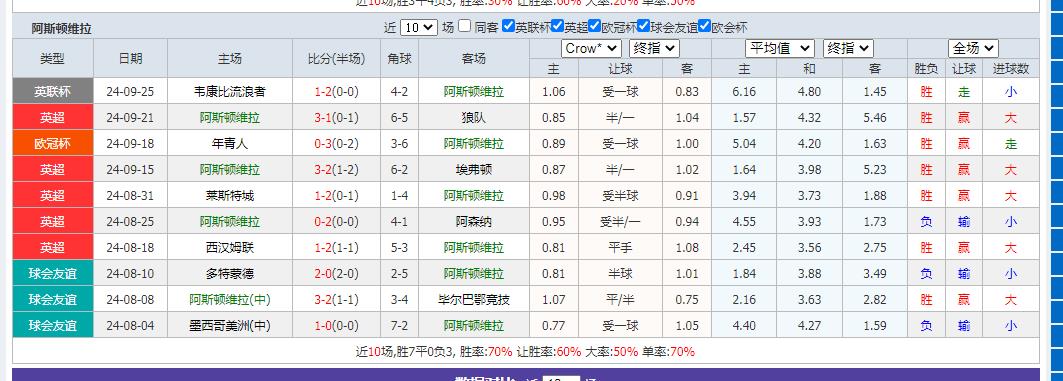This screenshot has width=1063, height=381.
Task: Open the 终指 dropdown next to Crow*
Action: (x=654, y=49)
